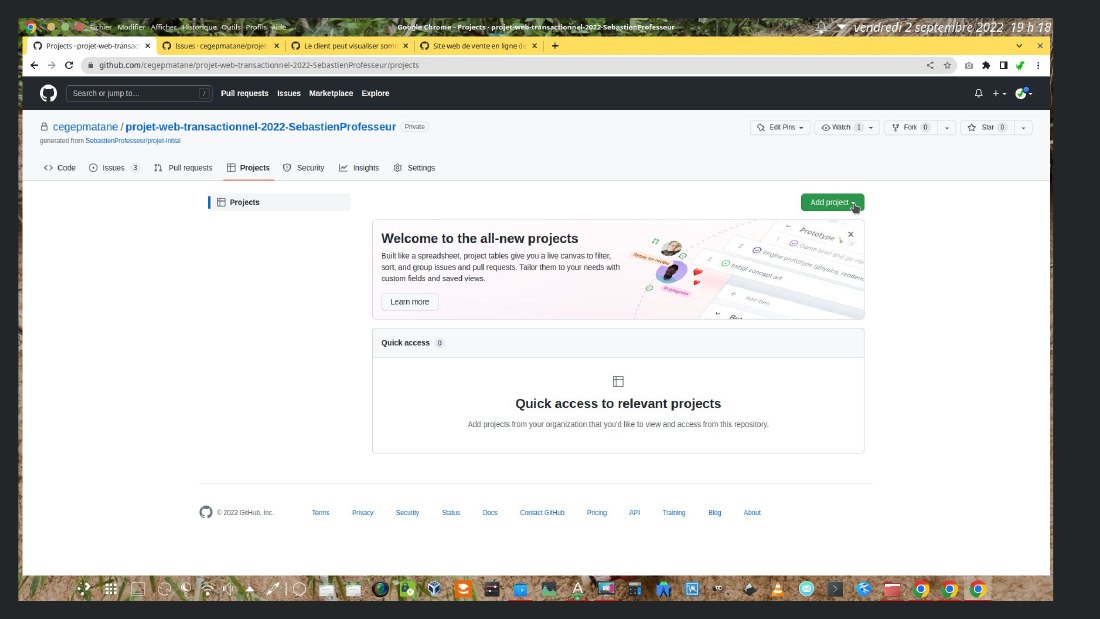Screen dimensions: 1100x619
Task: Go back using browser back arrow
Action: (34, 65)
